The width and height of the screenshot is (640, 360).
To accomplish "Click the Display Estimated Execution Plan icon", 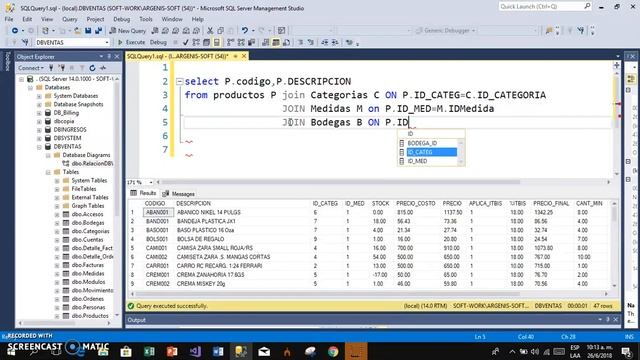I will [x=196, y=42].
